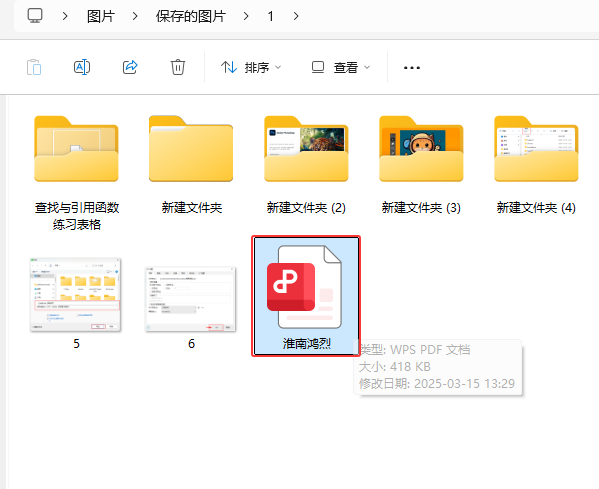Select the empty 新建文件夹 folder icon
Screen dimensions: 599x489
click(191, 149)
